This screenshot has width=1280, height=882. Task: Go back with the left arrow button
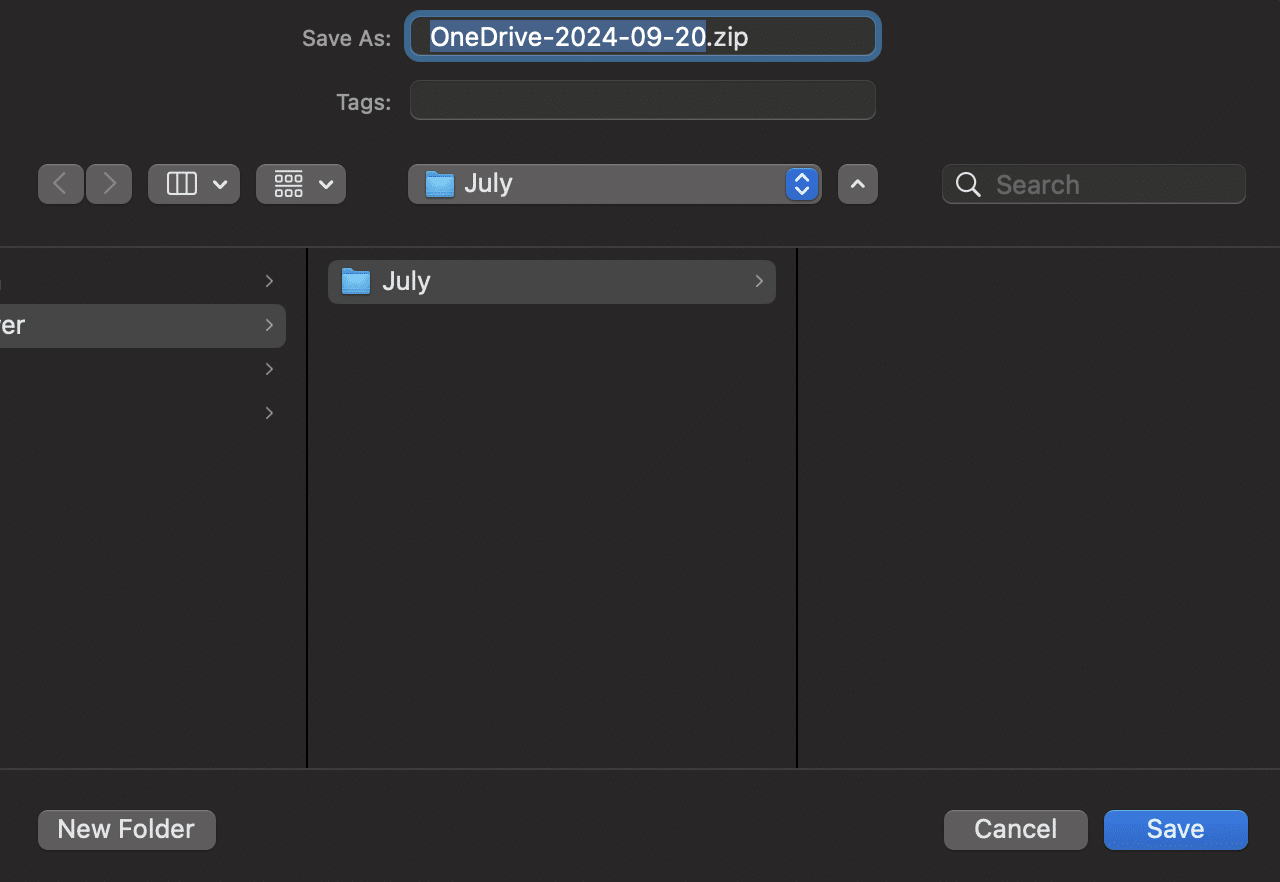[x=60, y=184]
